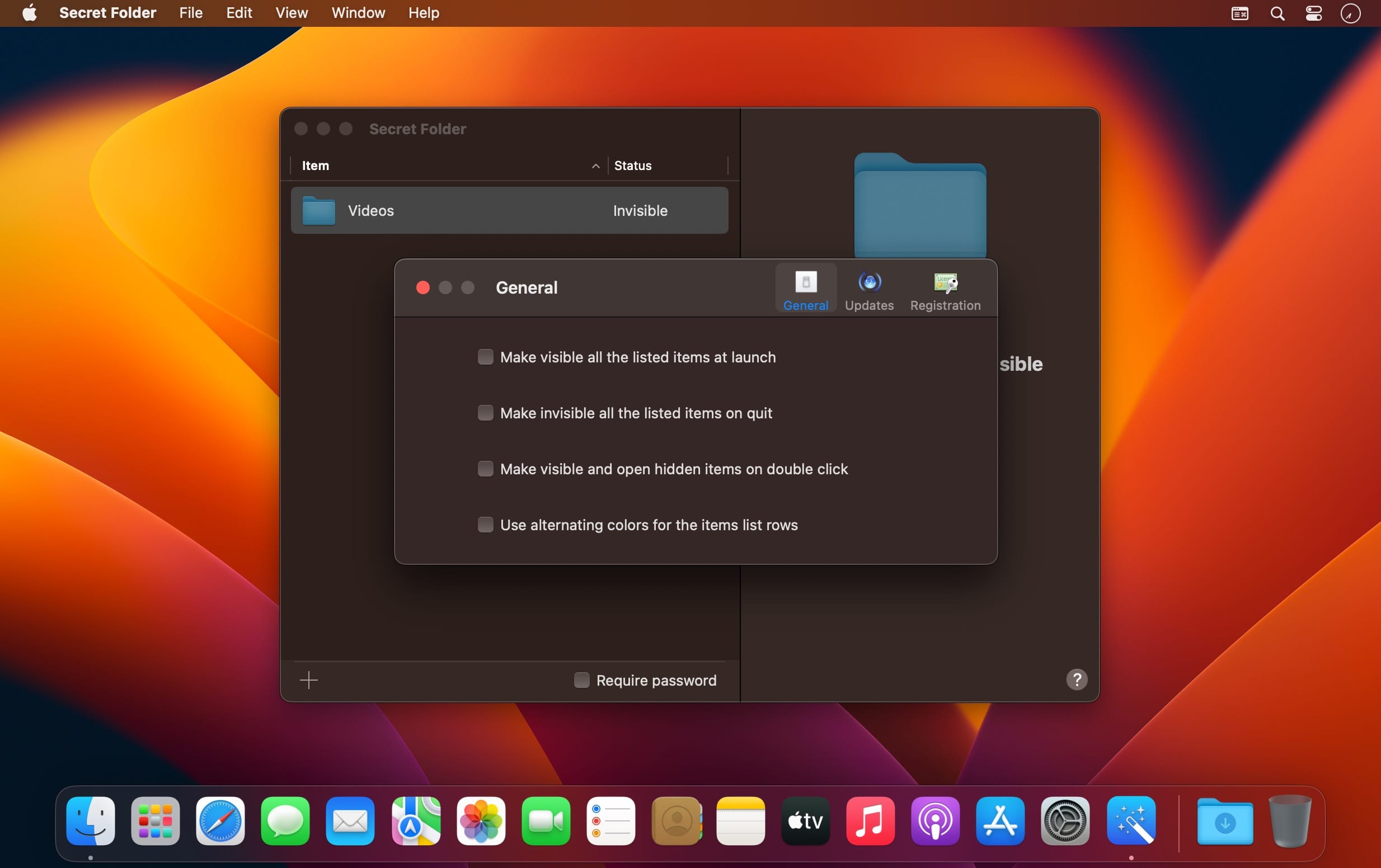Launch Safari from the Dock
This screenshot has width=1381, height=868.
point(220,821)
